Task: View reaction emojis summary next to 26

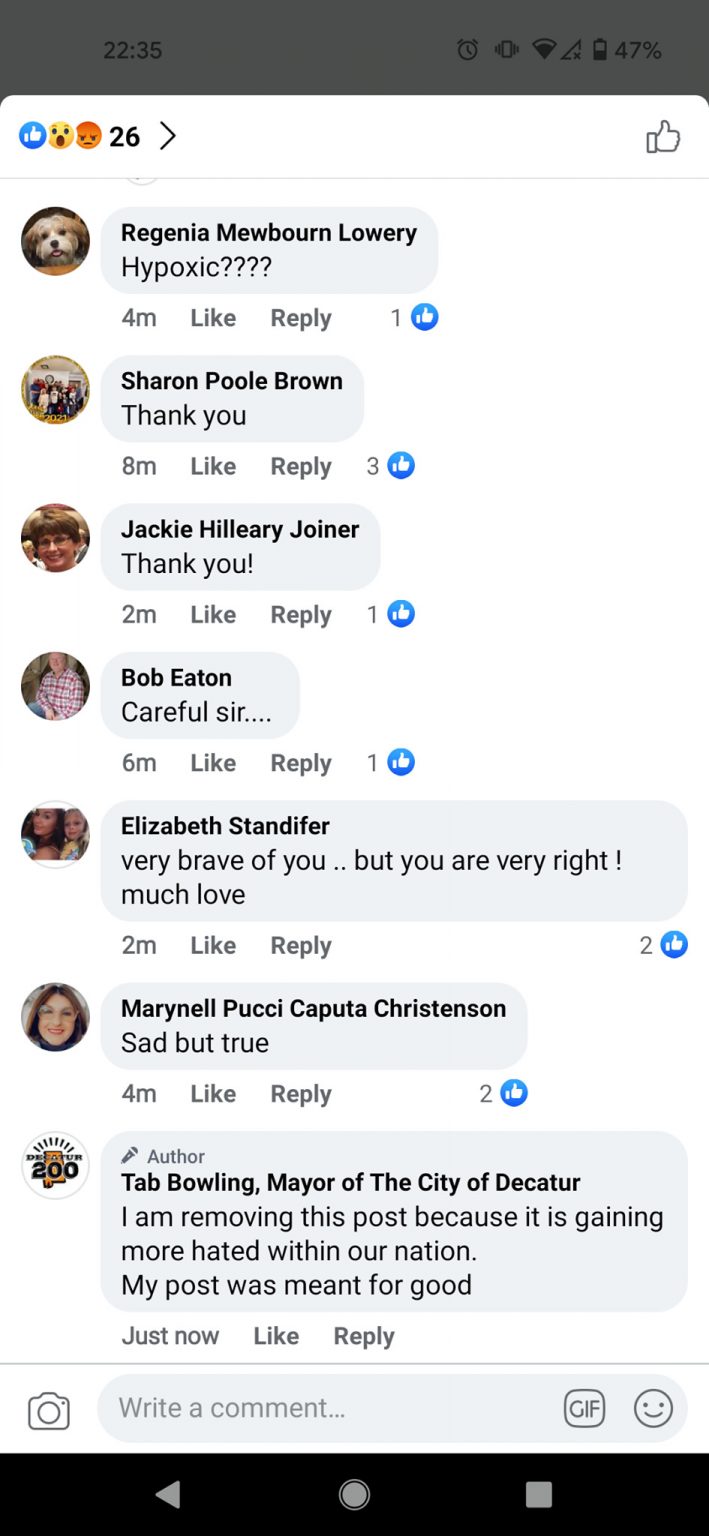Action: [61, 136]
